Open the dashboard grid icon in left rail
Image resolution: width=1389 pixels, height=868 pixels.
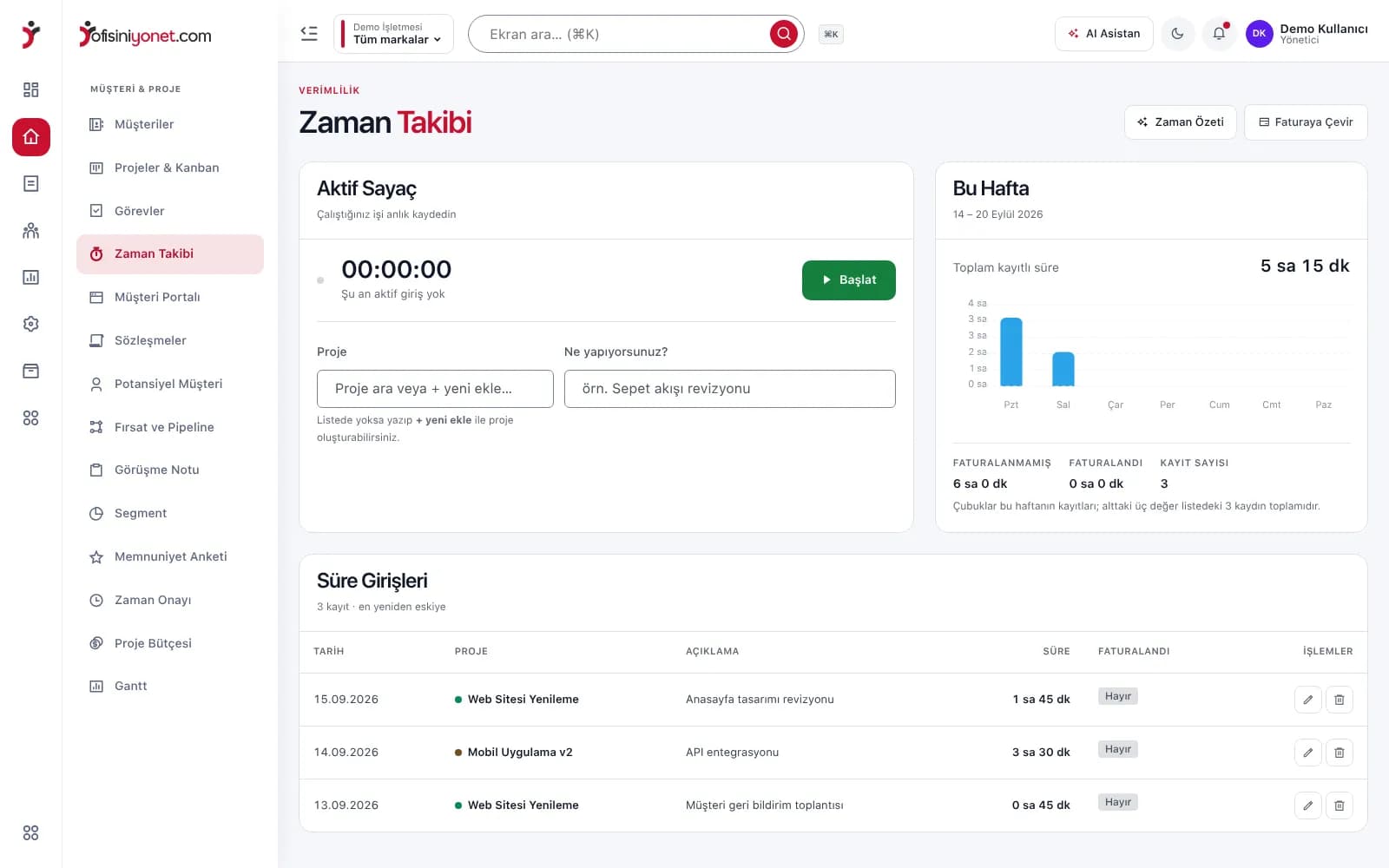(31, 90)
